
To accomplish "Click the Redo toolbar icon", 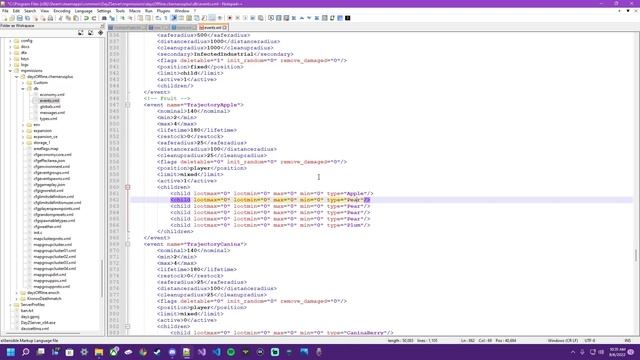I will coord(94,18).
